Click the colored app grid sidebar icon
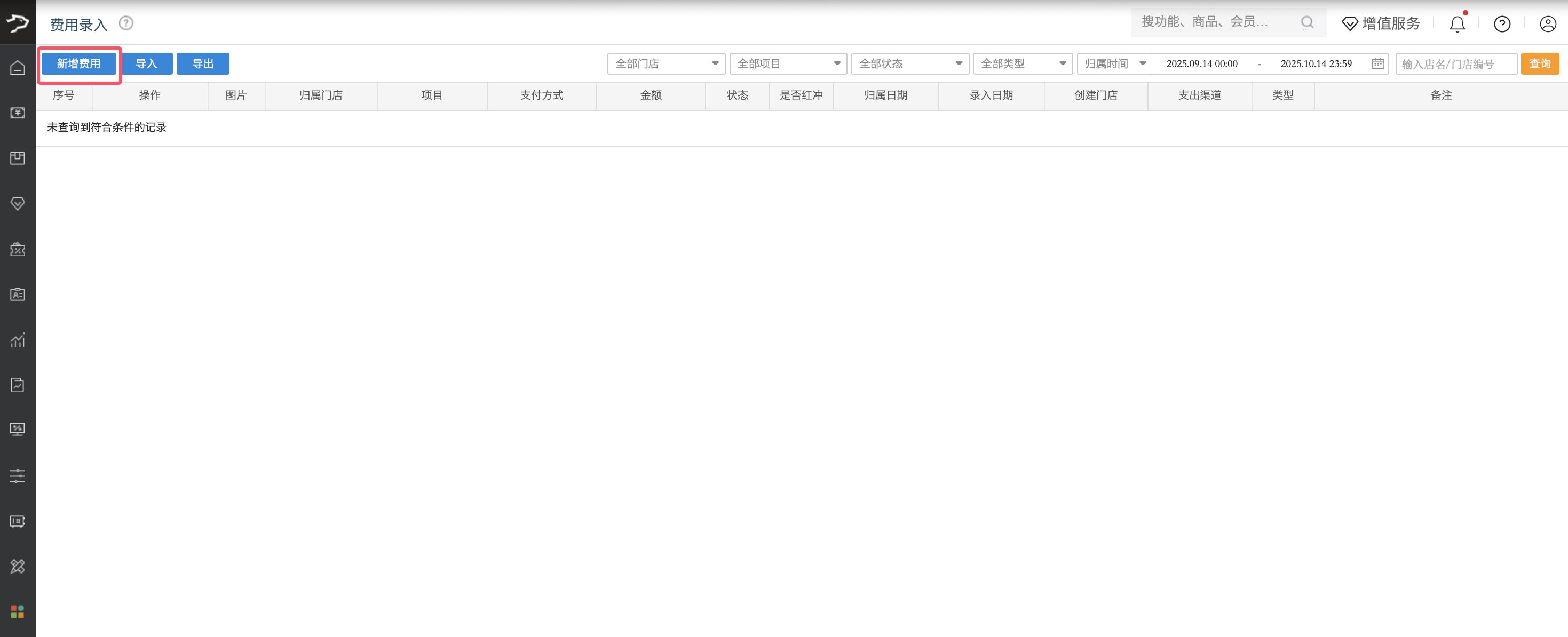 click(18, 612)
